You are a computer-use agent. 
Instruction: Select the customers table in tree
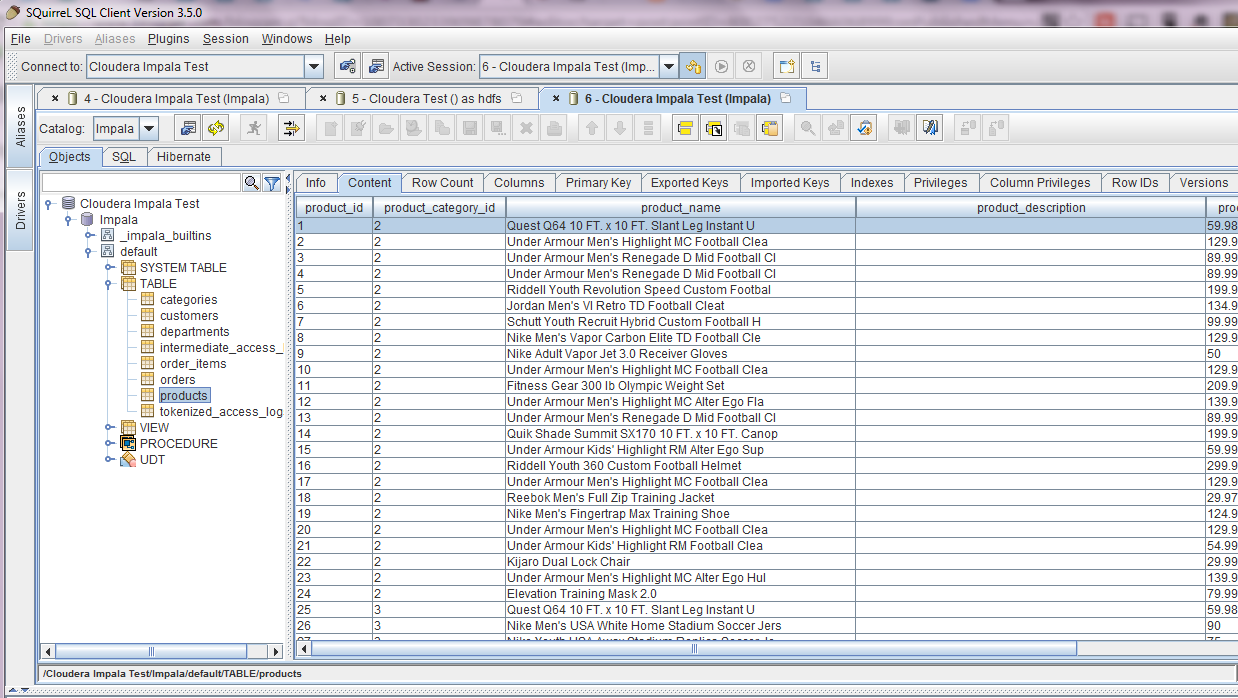coord(189,316)
